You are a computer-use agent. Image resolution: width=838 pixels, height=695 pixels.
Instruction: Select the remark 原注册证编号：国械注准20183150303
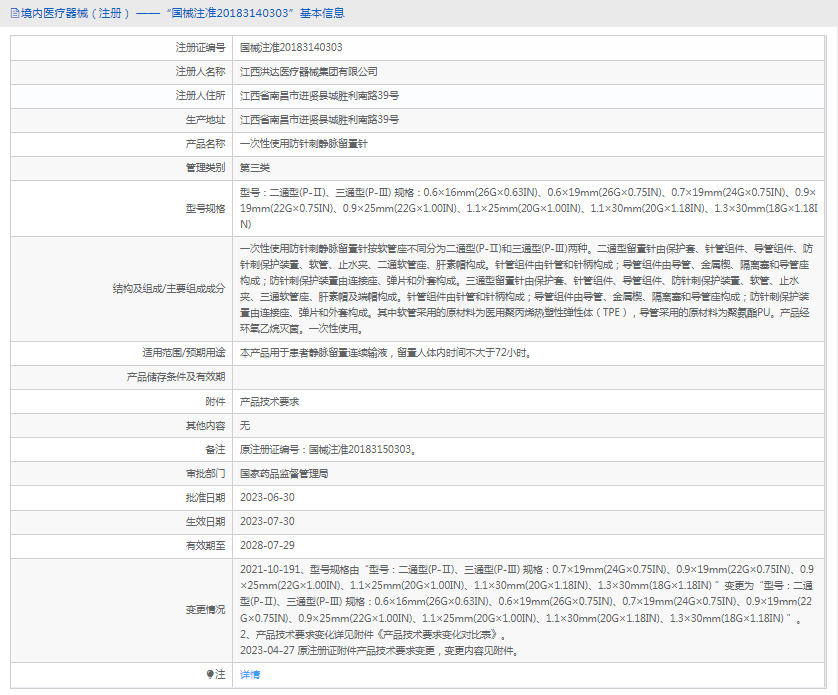pos(328,450)
